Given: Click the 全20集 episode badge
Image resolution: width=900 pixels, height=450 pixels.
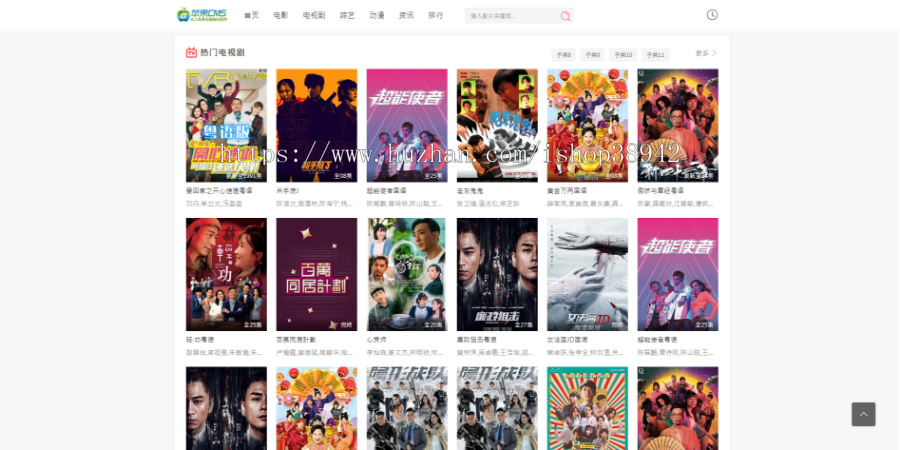Looking at the screenshot, I should click(x=435, y=325).
